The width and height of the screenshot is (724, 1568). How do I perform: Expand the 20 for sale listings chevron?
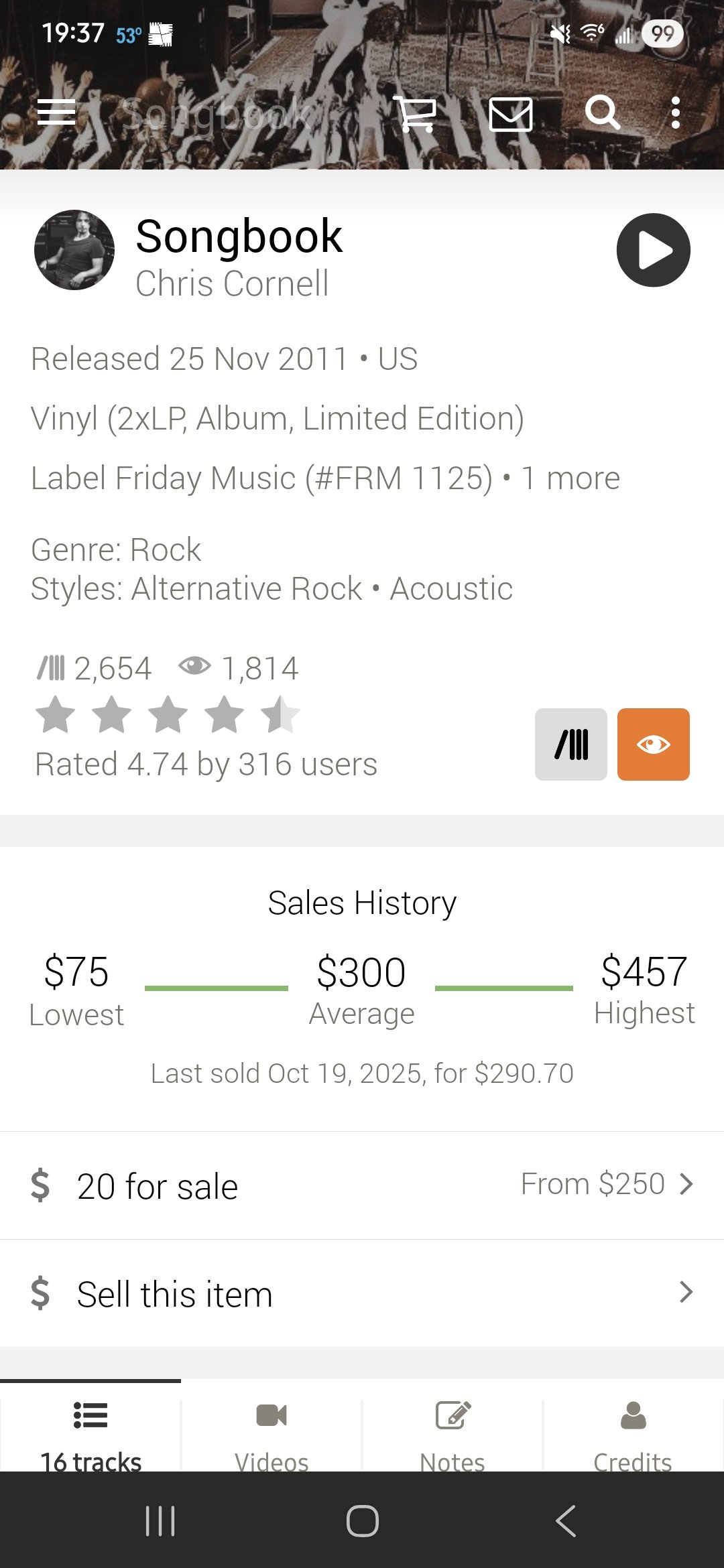point(686,1184)
